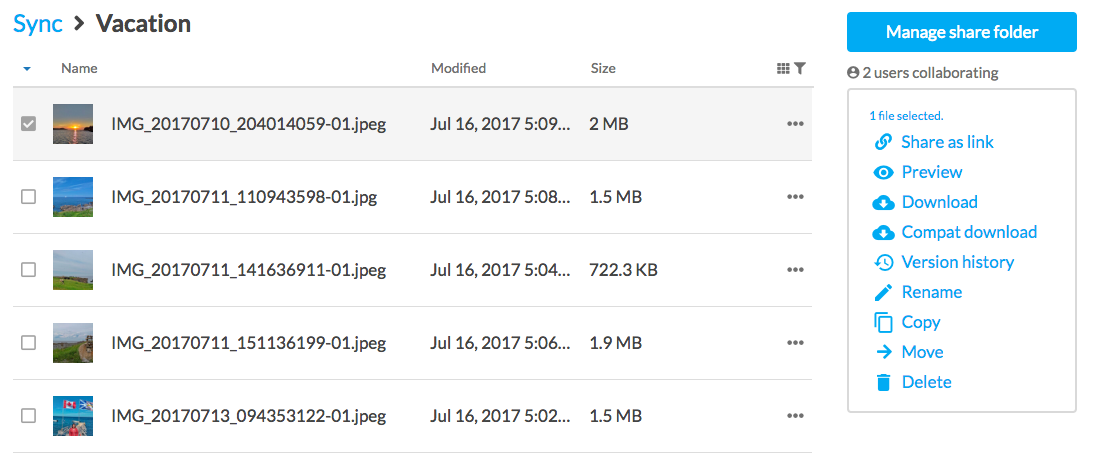
Task: Go back to Sync breadcrumb link
Action: [x=38, y=23]
